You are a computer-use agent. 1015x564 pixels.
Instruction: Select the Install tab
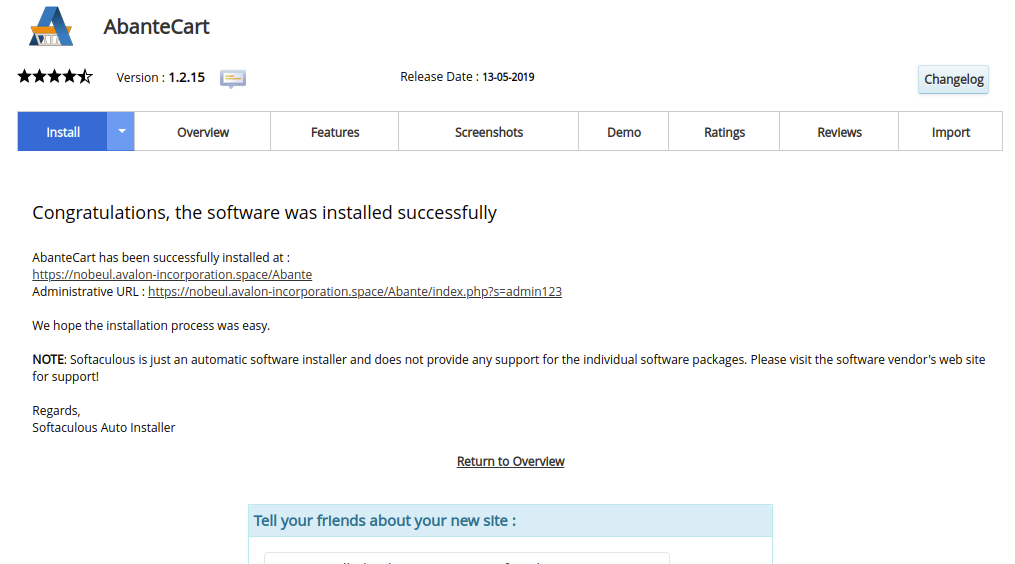point(63,131)
